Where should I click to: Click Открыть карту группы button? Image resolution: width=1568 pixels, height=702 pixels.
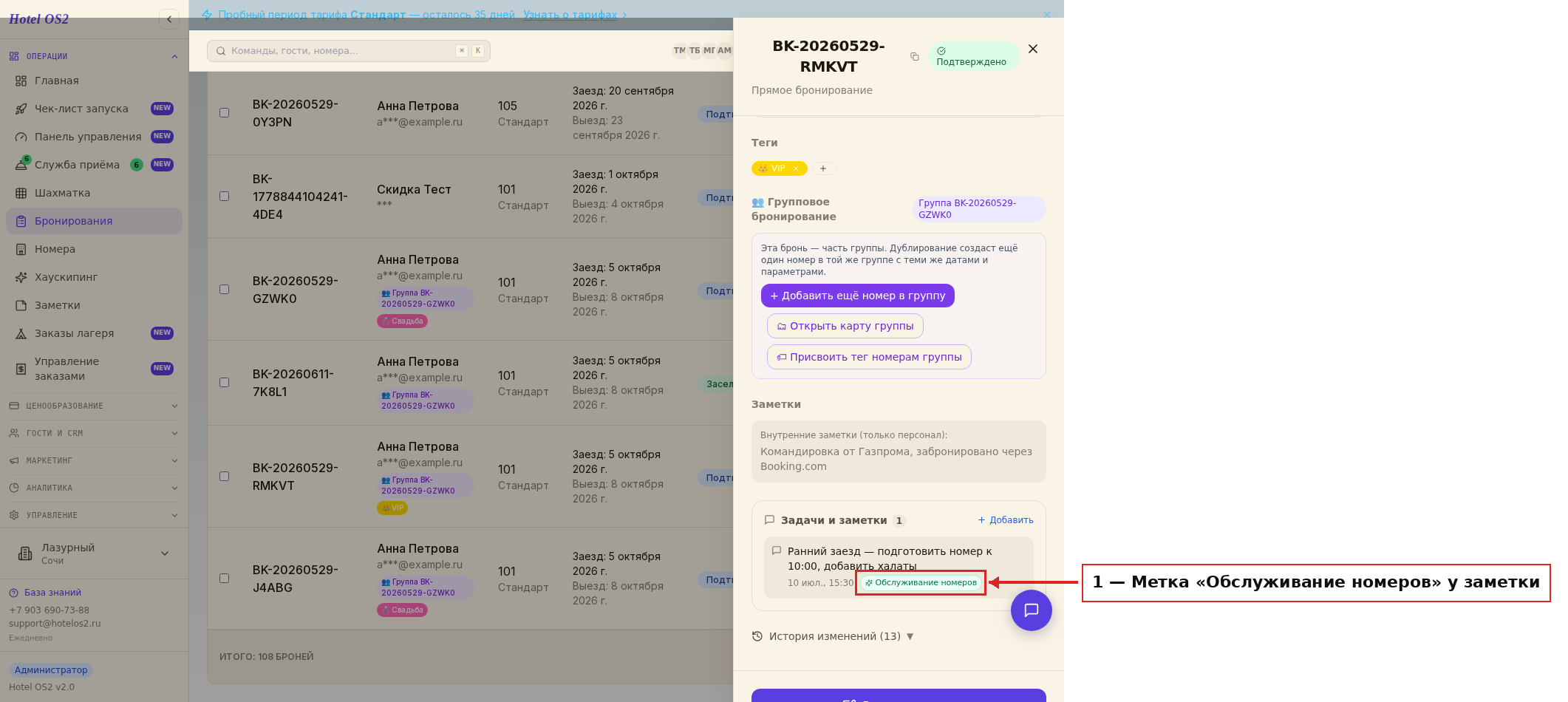[845, 326]
